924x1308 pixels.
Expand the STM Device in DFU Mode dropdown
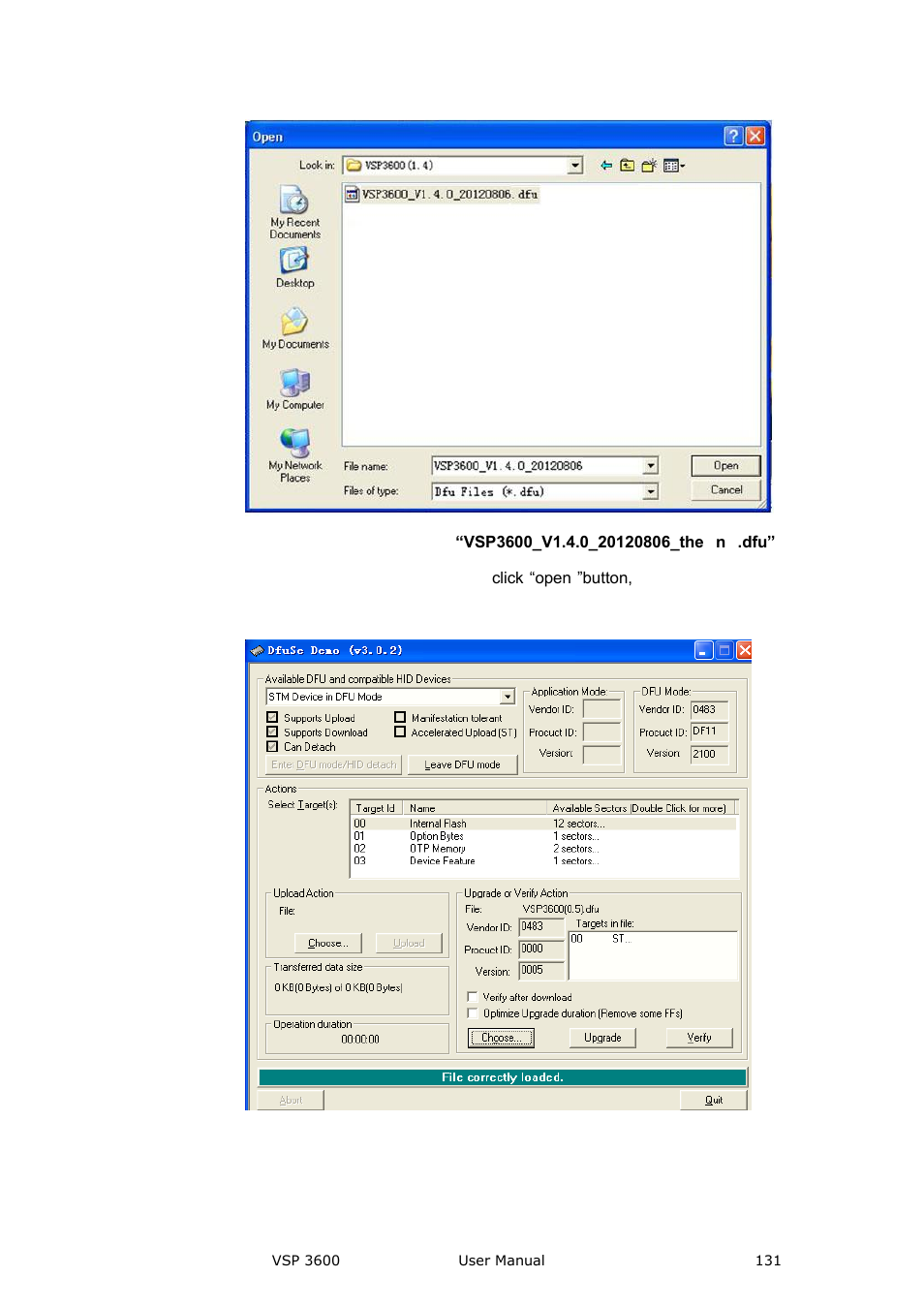507,697
